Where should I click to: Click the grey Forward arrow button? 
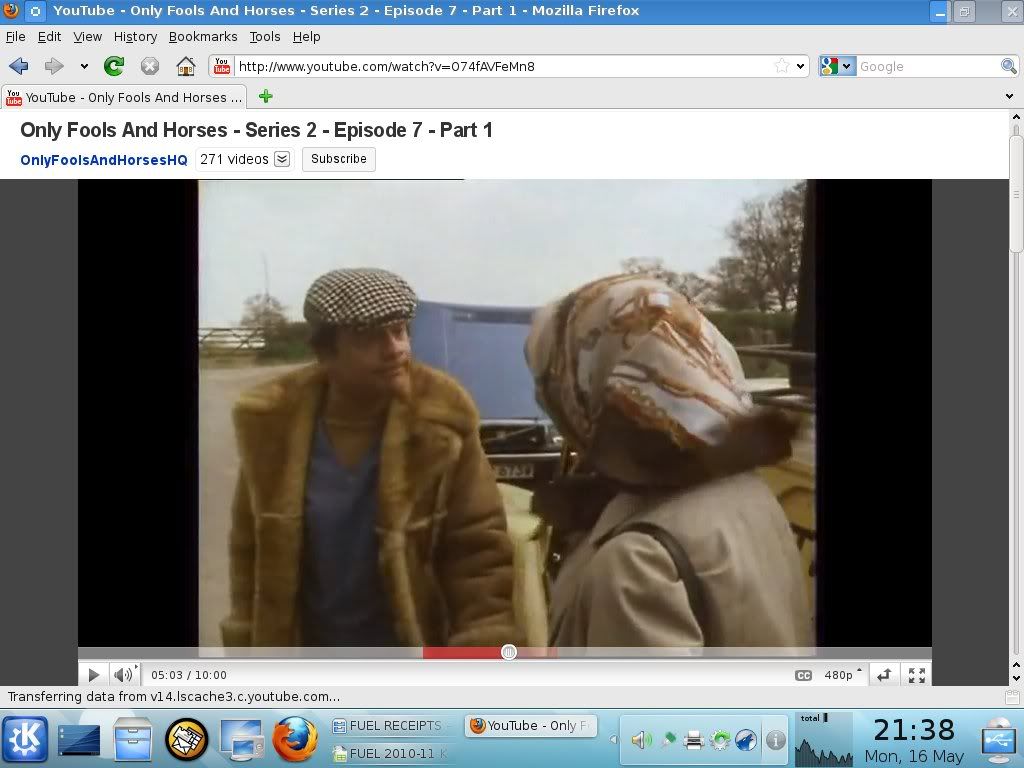pos(54,66)
